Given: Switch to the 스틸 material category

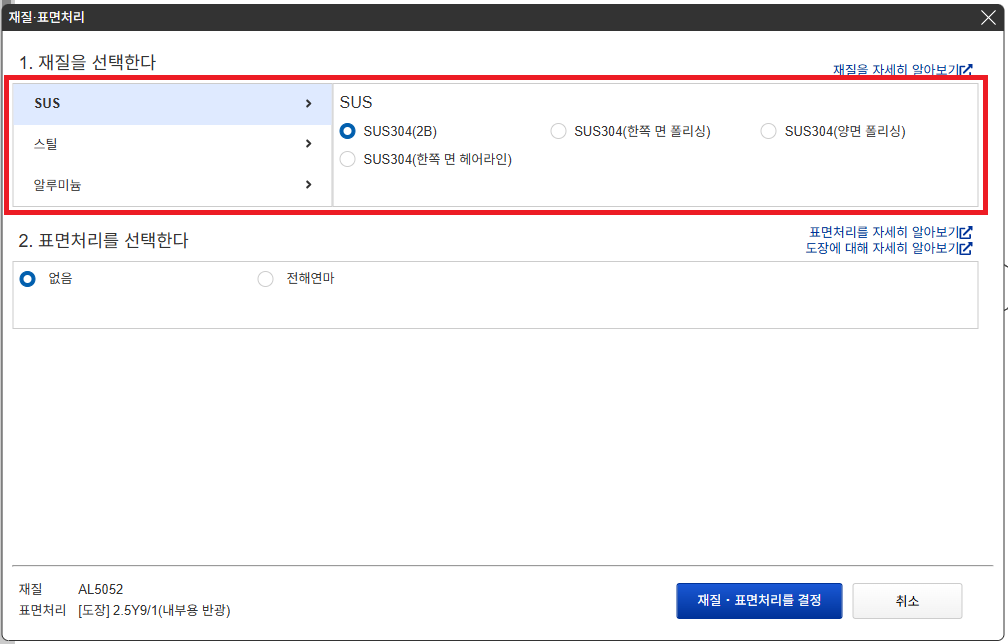Looking at the screenshot, I should [x=46, y=144].
